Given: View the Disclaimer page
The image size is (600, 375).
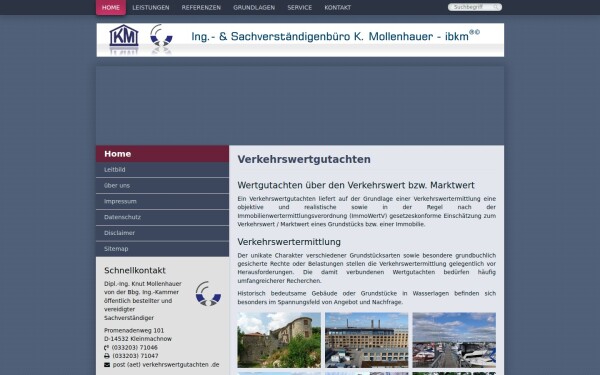Looking at the screenshot, I should click(x=163, y=233).
